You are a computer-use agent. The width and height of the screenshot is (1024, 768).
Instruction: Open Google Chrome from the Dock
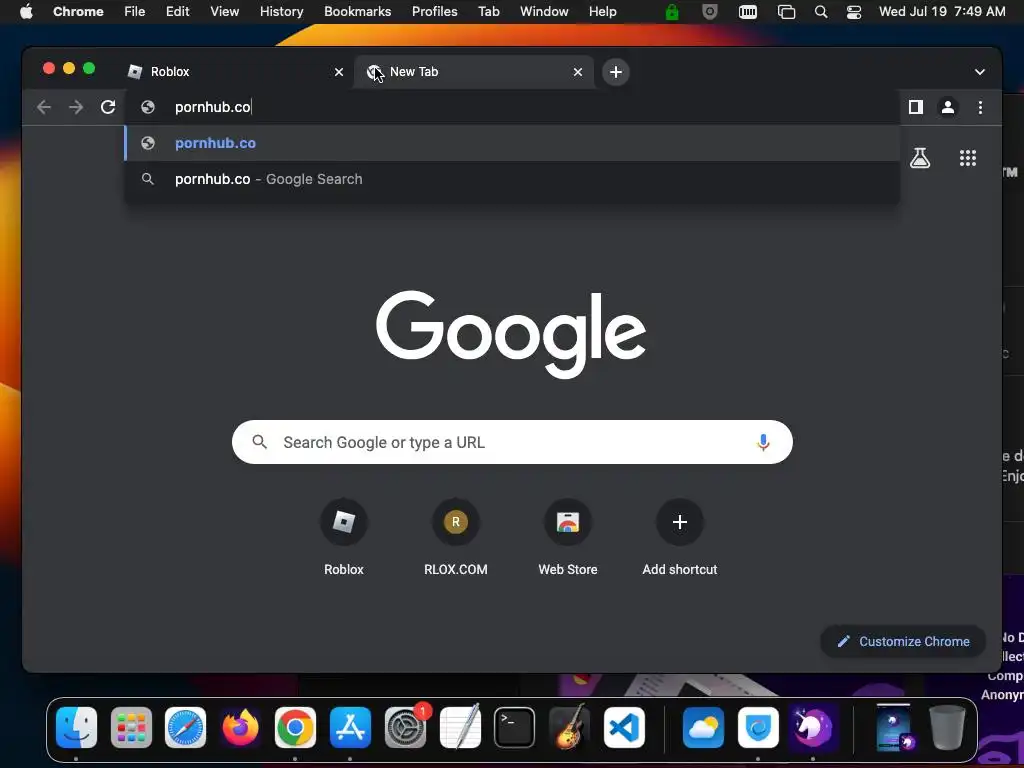[295, 728]
